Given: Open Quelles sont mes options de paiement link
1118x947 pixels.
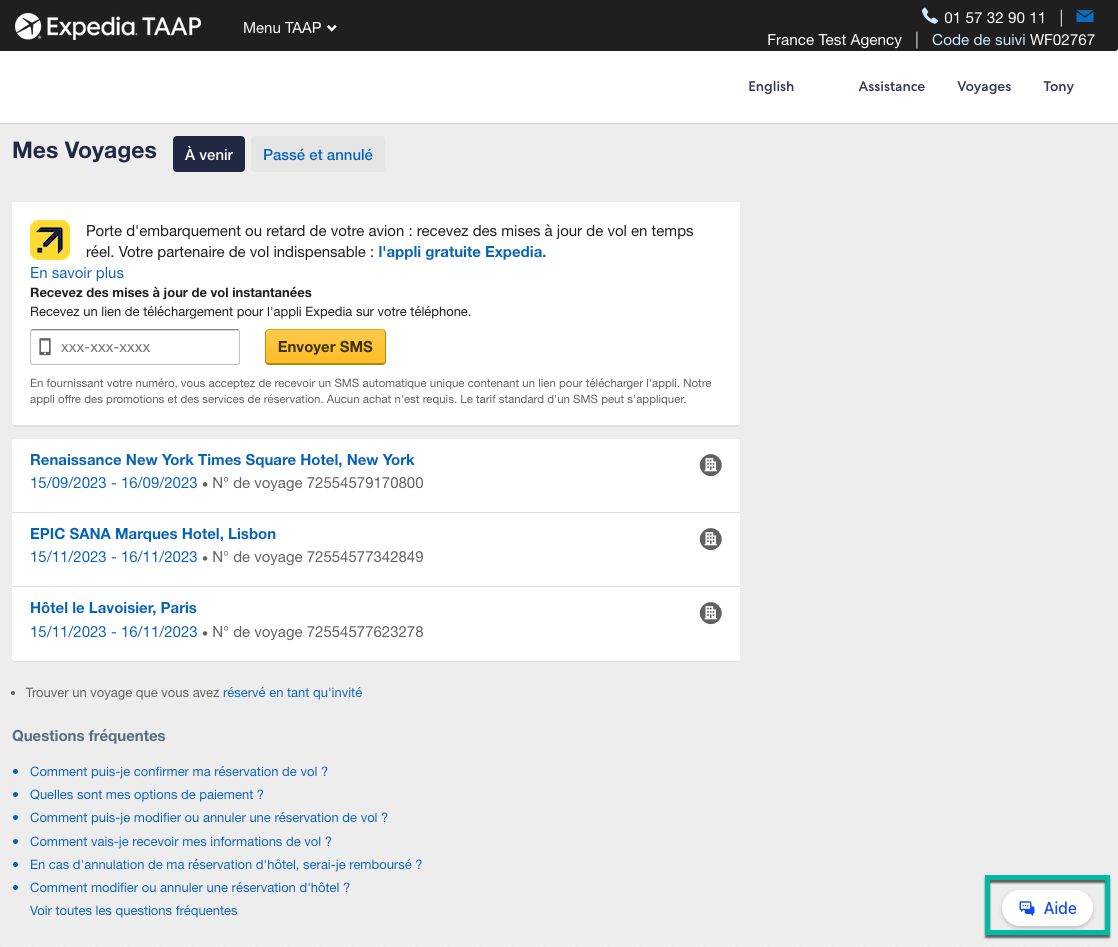Looking at the screenshot, I should point(147,794).
